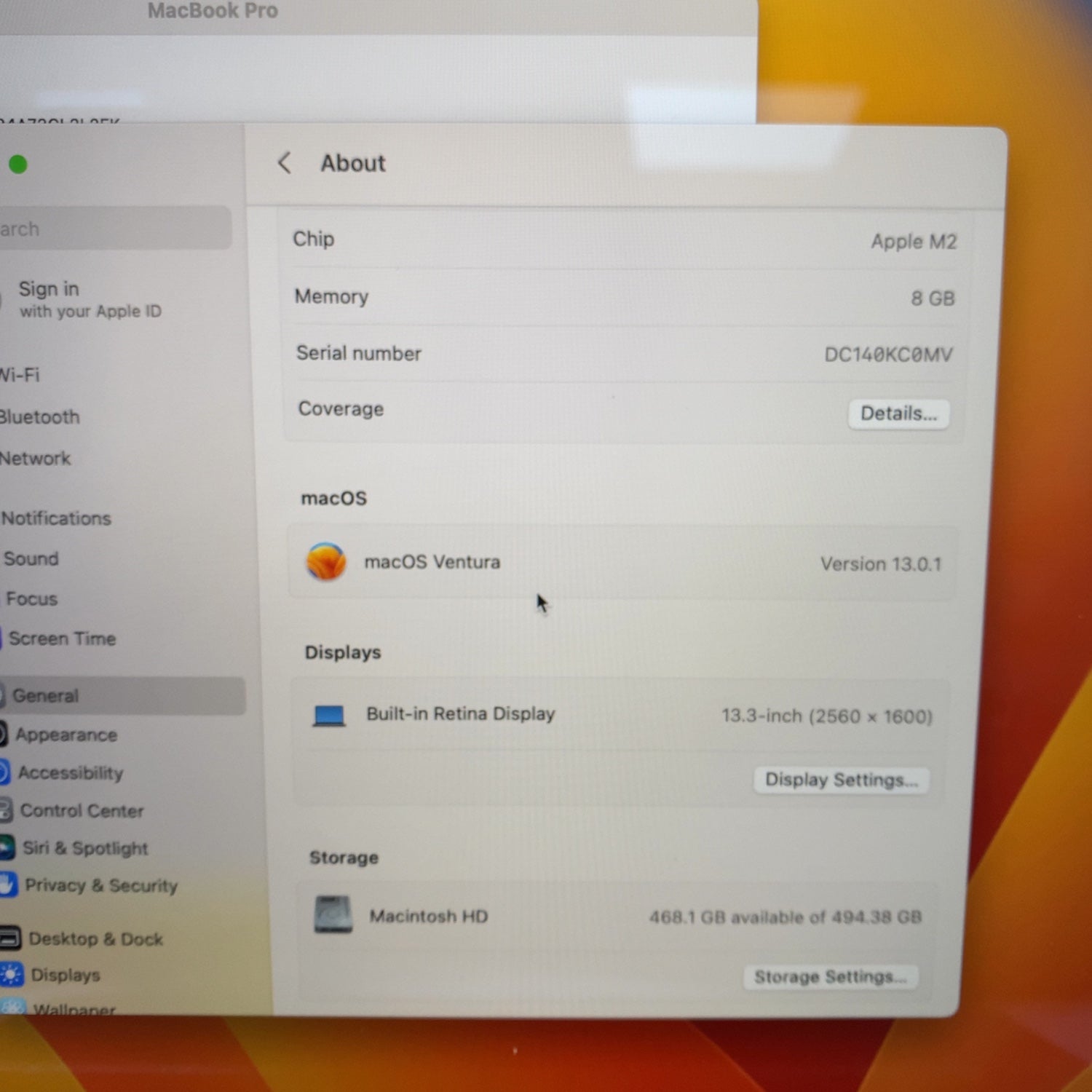Screen dimensions: 1092x1092
Task: Click the Storage section heading
Action: 344,858
